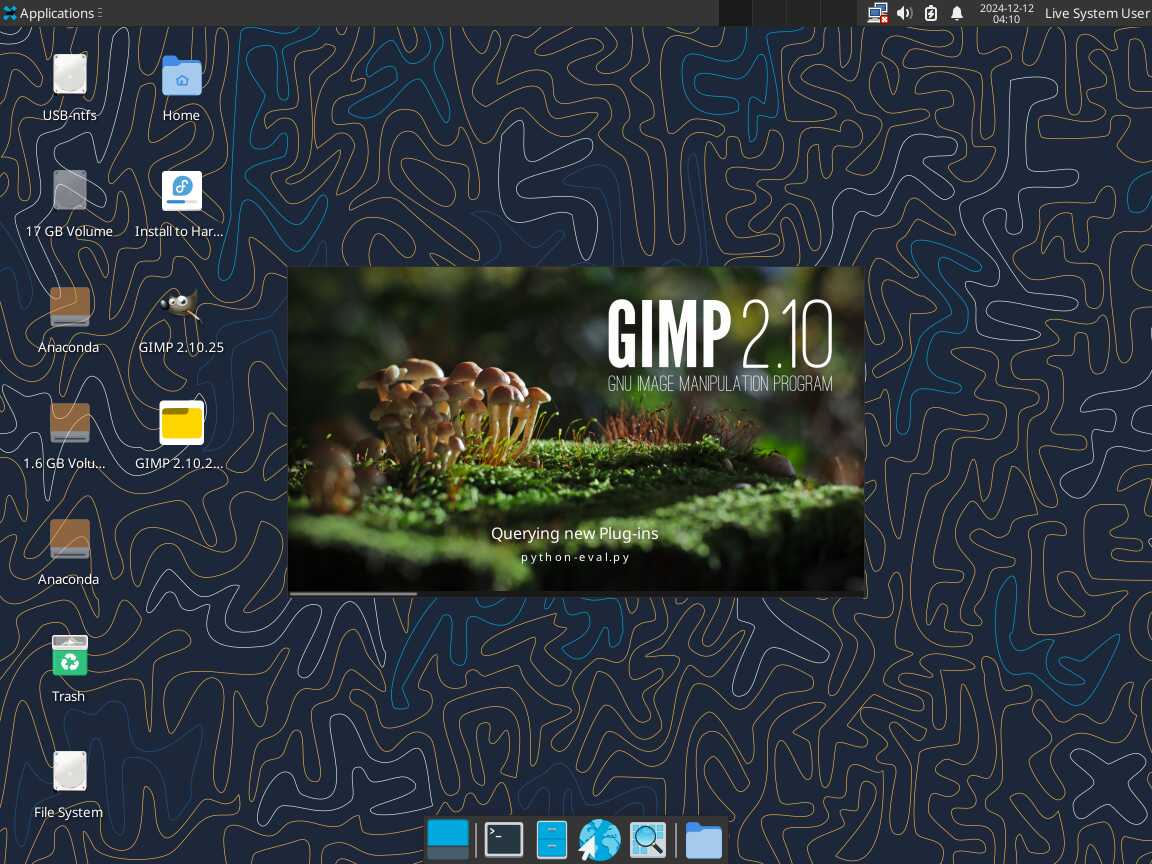Open the Trash icon

coord(70,655)
